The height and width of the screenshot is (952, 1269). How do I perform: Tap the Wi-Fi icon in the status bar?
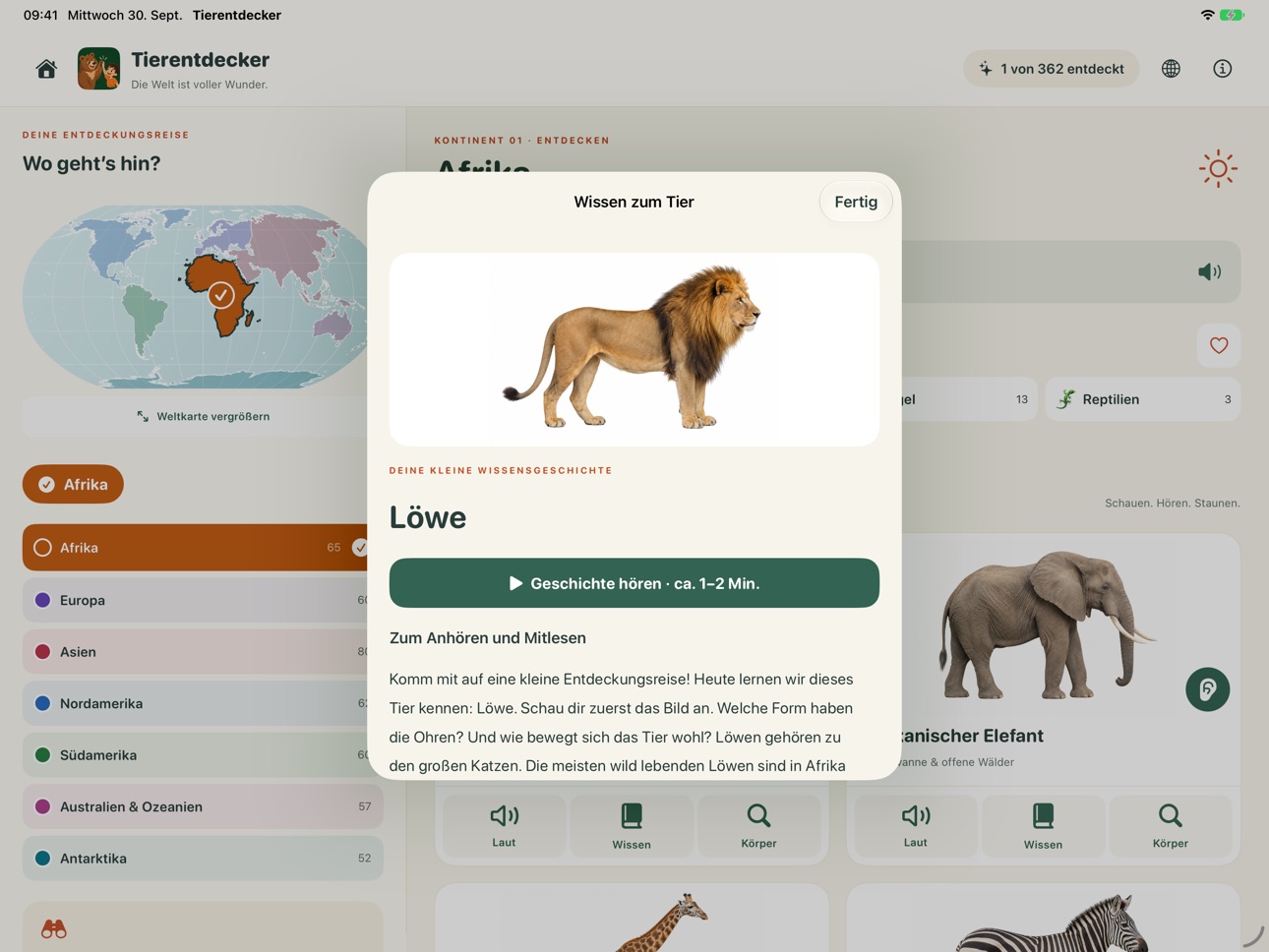coord(1207,15)
